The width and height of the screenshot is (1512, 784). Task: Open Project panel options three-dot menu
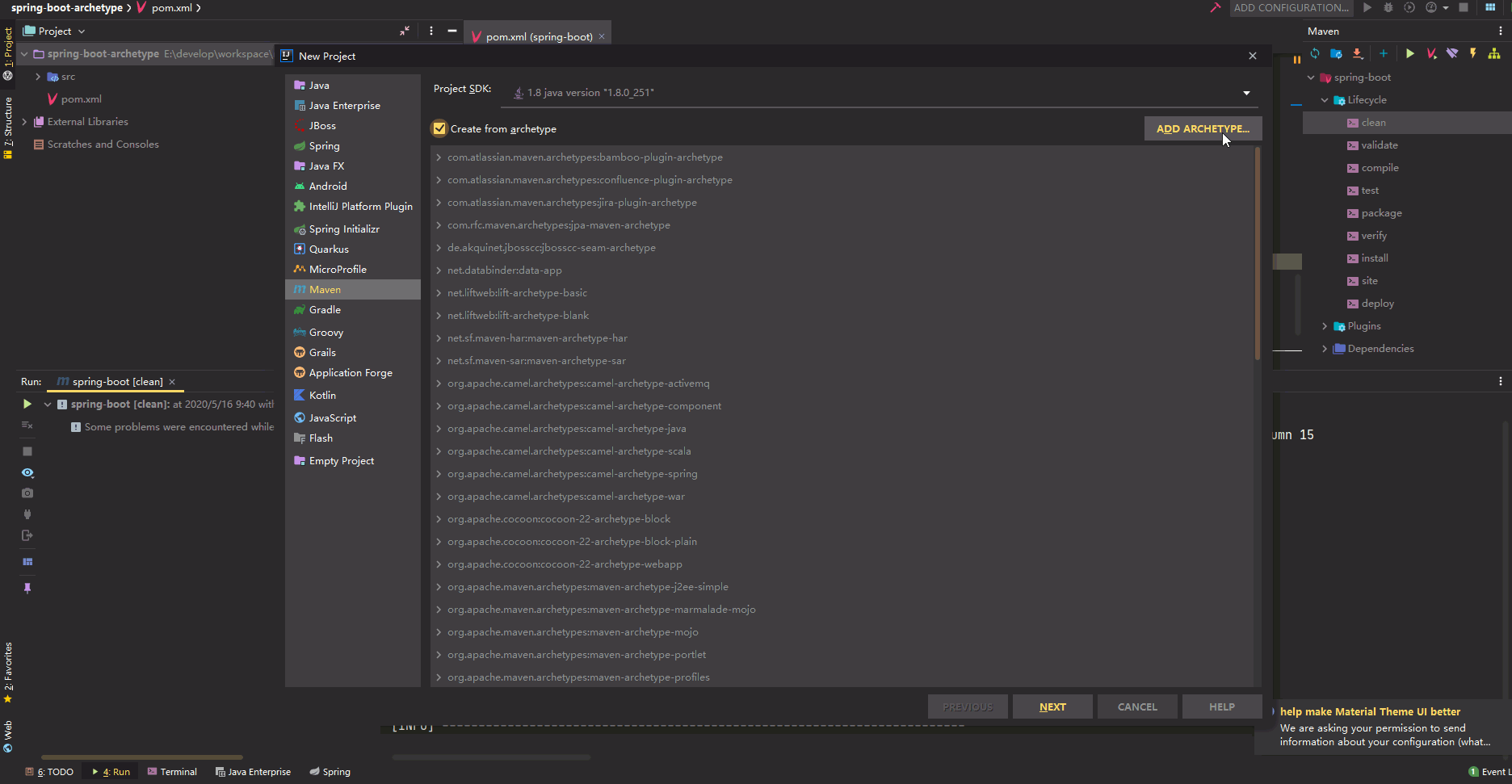click(431, 31)
